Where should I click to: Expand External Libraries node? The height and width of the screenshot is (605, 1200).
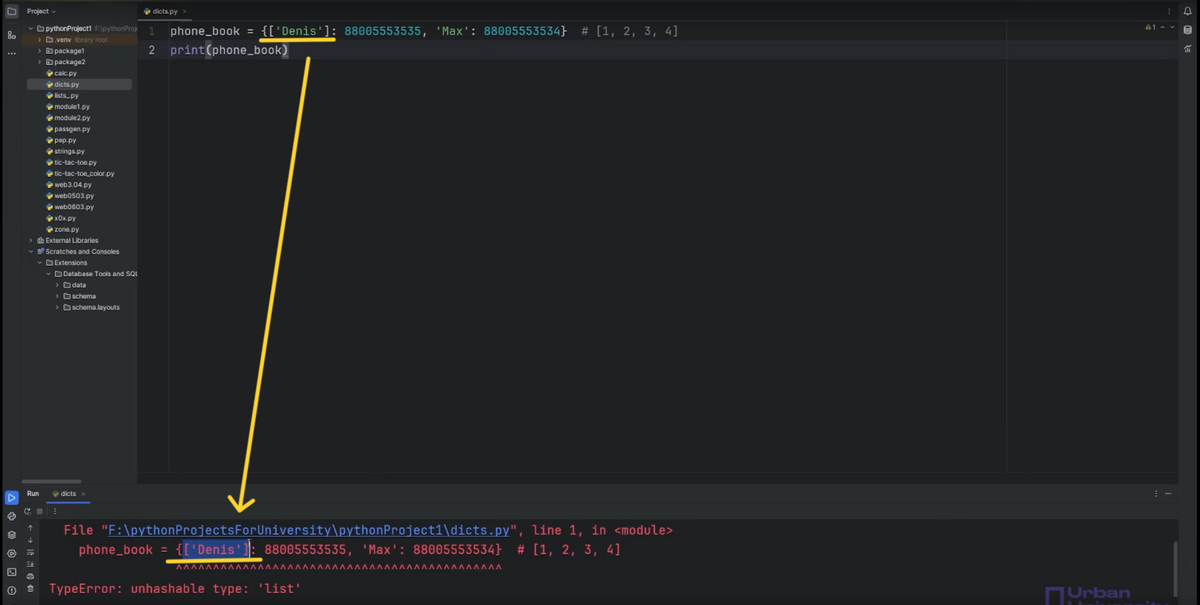31,240
